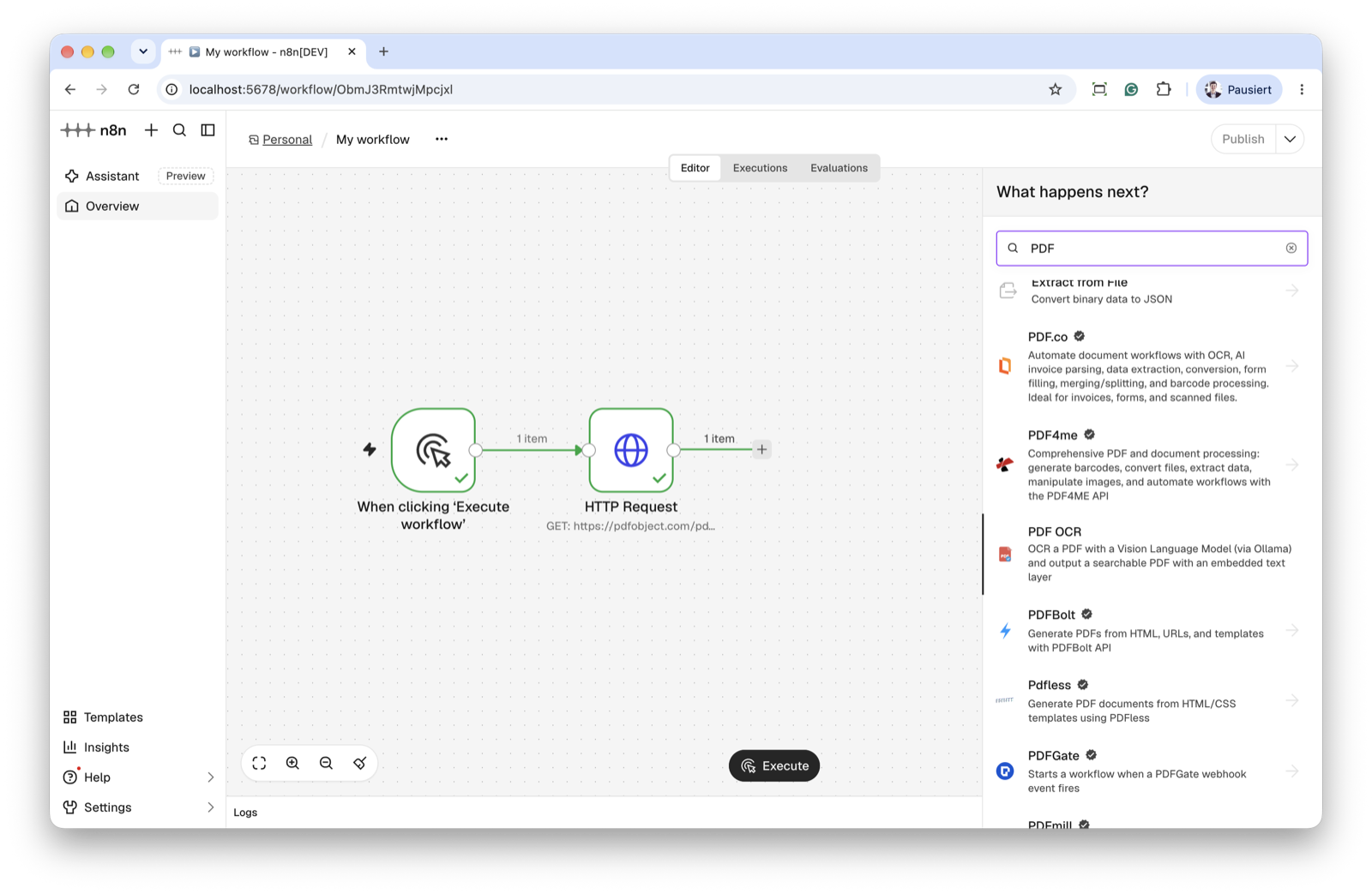Expand the Help submenu chevron
Screen dimensions: 1372x894
click(x=210, y=777)
